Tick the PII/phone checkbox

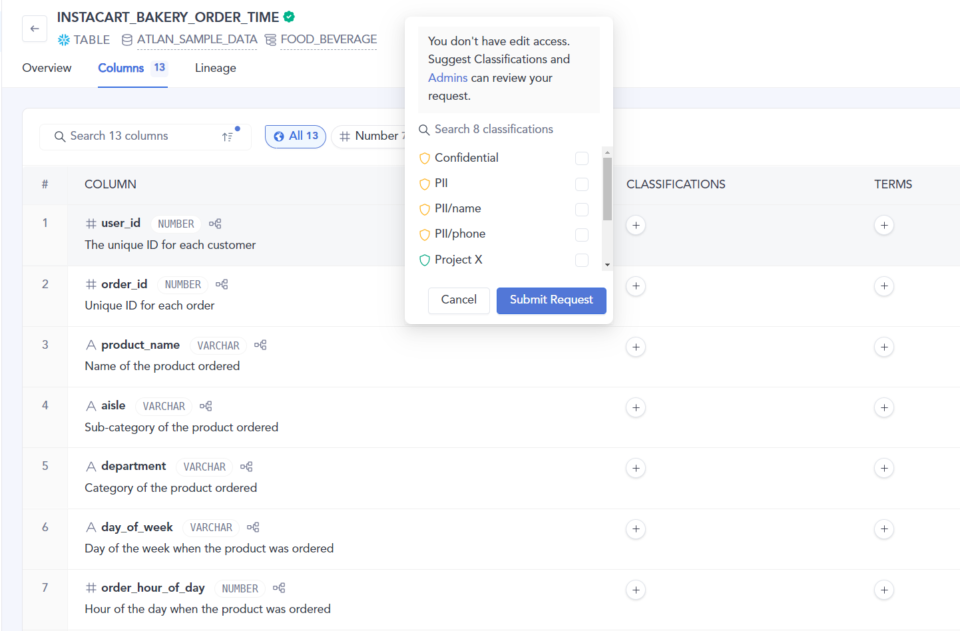[581, 234]
